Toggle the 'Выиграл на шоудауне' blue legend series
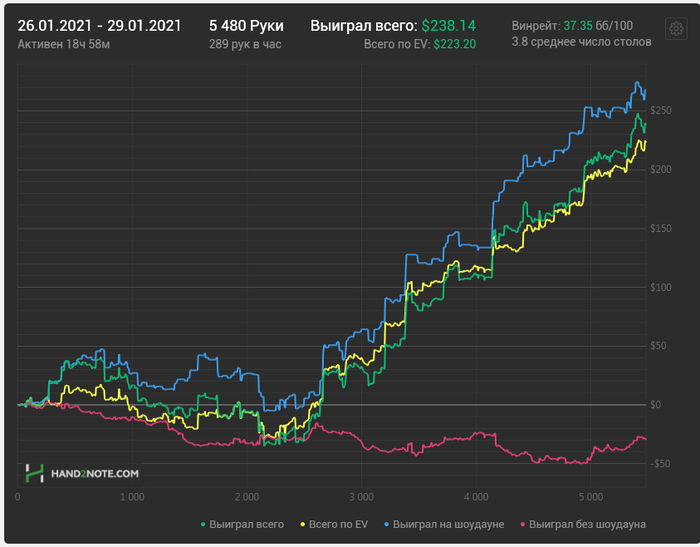Image resolution: width=700 pixels, height=547 pixels. click(x=444, y=524)
